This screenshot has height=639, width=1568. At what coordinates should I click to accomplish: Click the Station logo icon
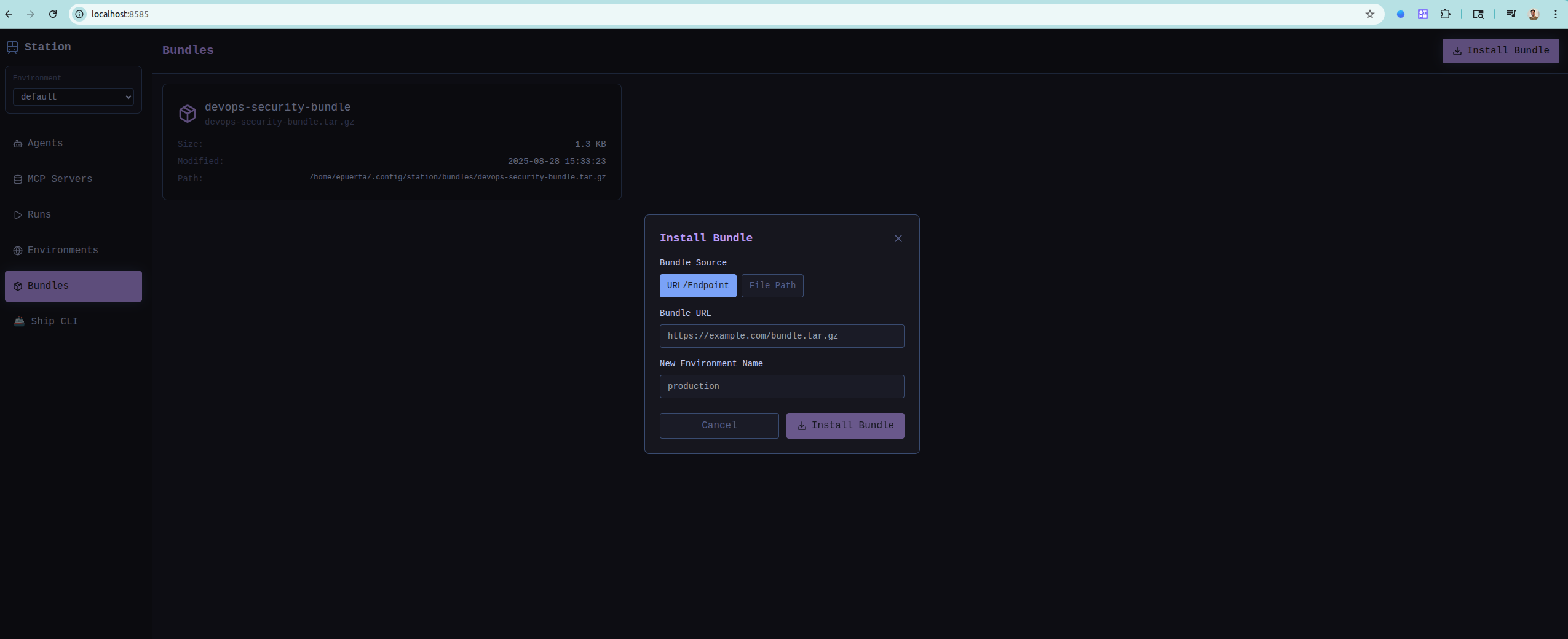coord(12,47)
